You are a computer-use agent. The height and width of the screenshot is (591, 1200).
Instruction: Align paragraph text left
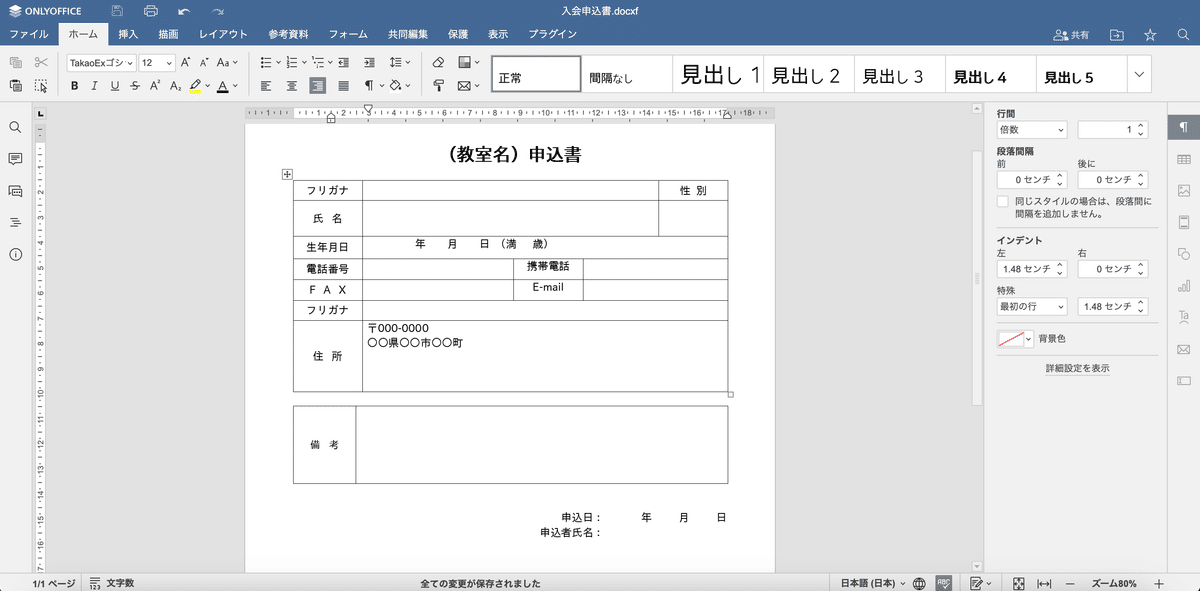point(266,86)
